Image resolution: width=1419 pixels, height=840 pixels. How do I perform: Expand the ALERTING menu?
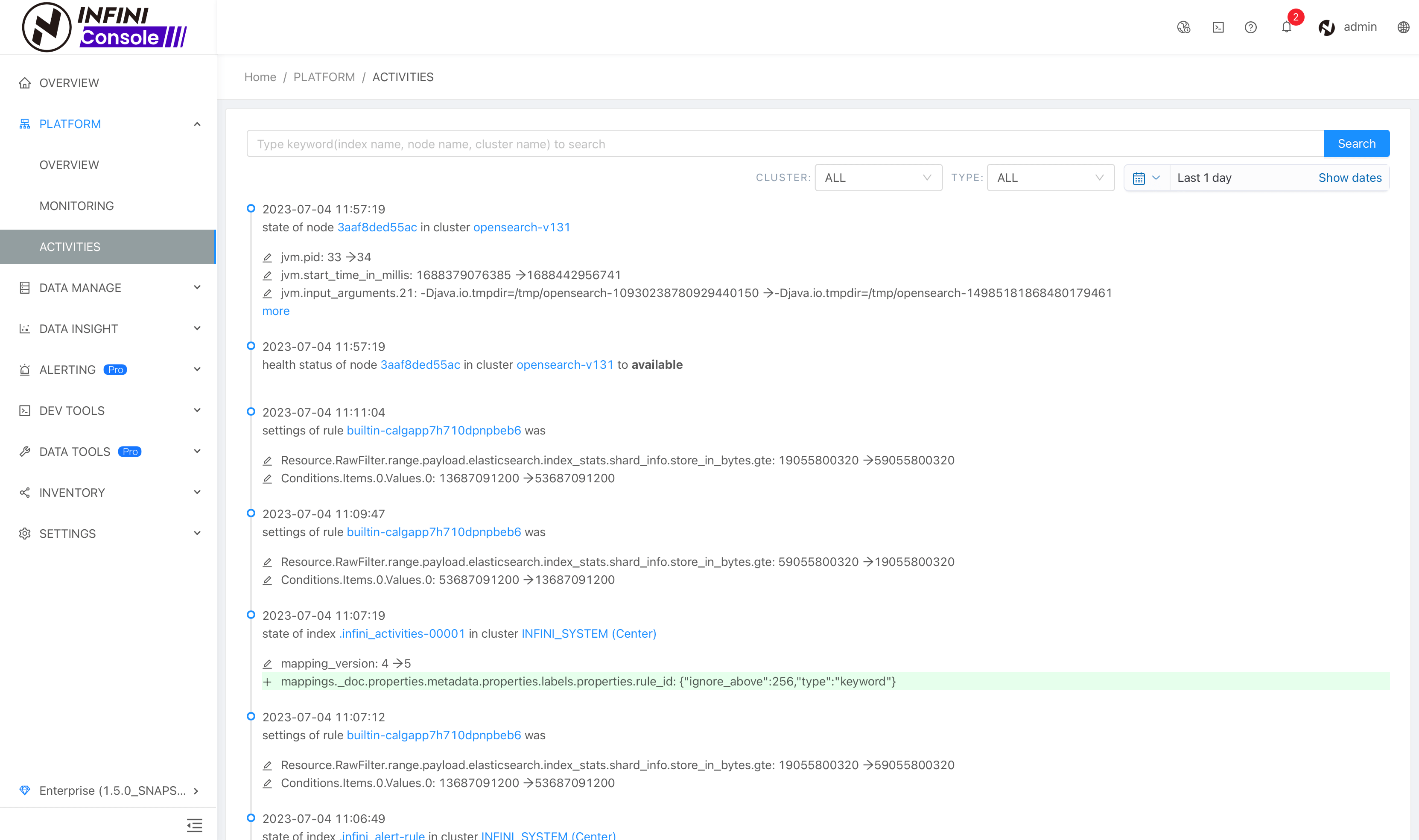click(x=197, y=370)
